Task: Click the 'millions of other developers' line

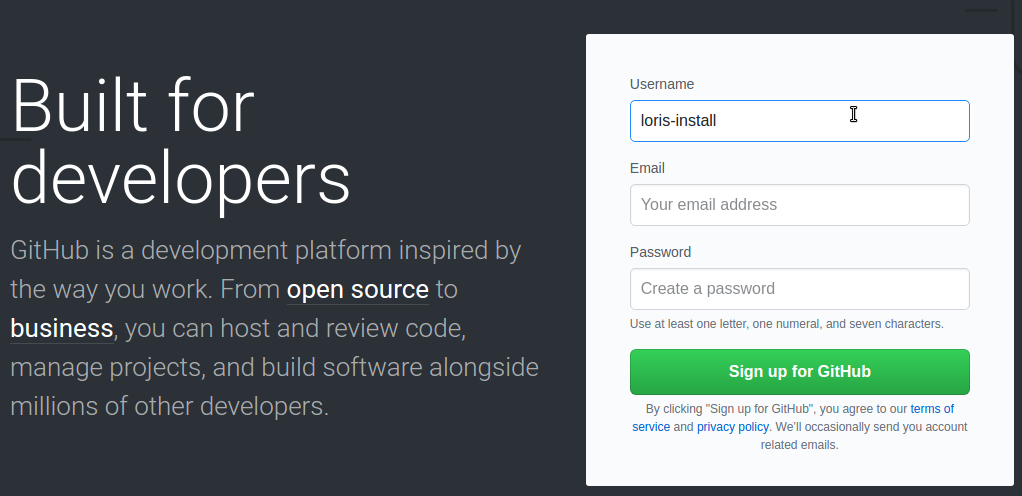Action: point(169,407)
